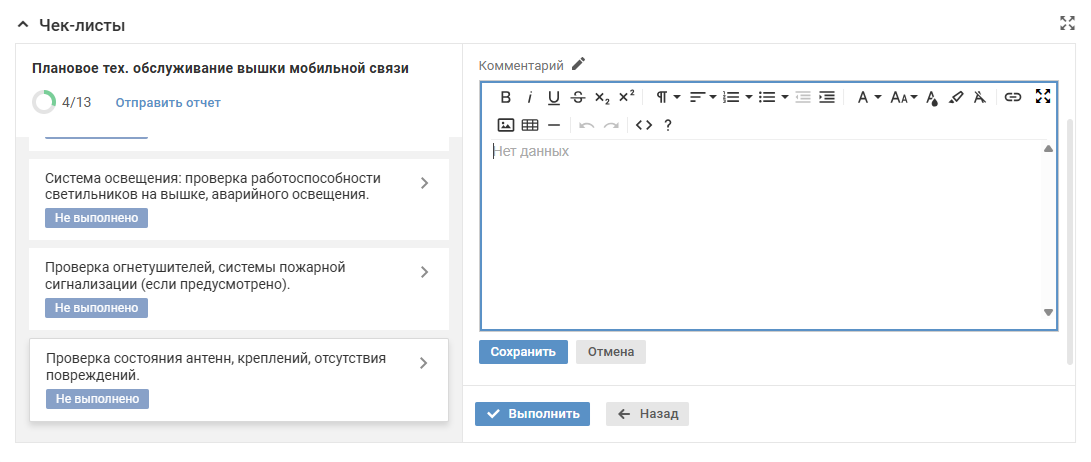Toggle superscript formatting

coord(626,97)
